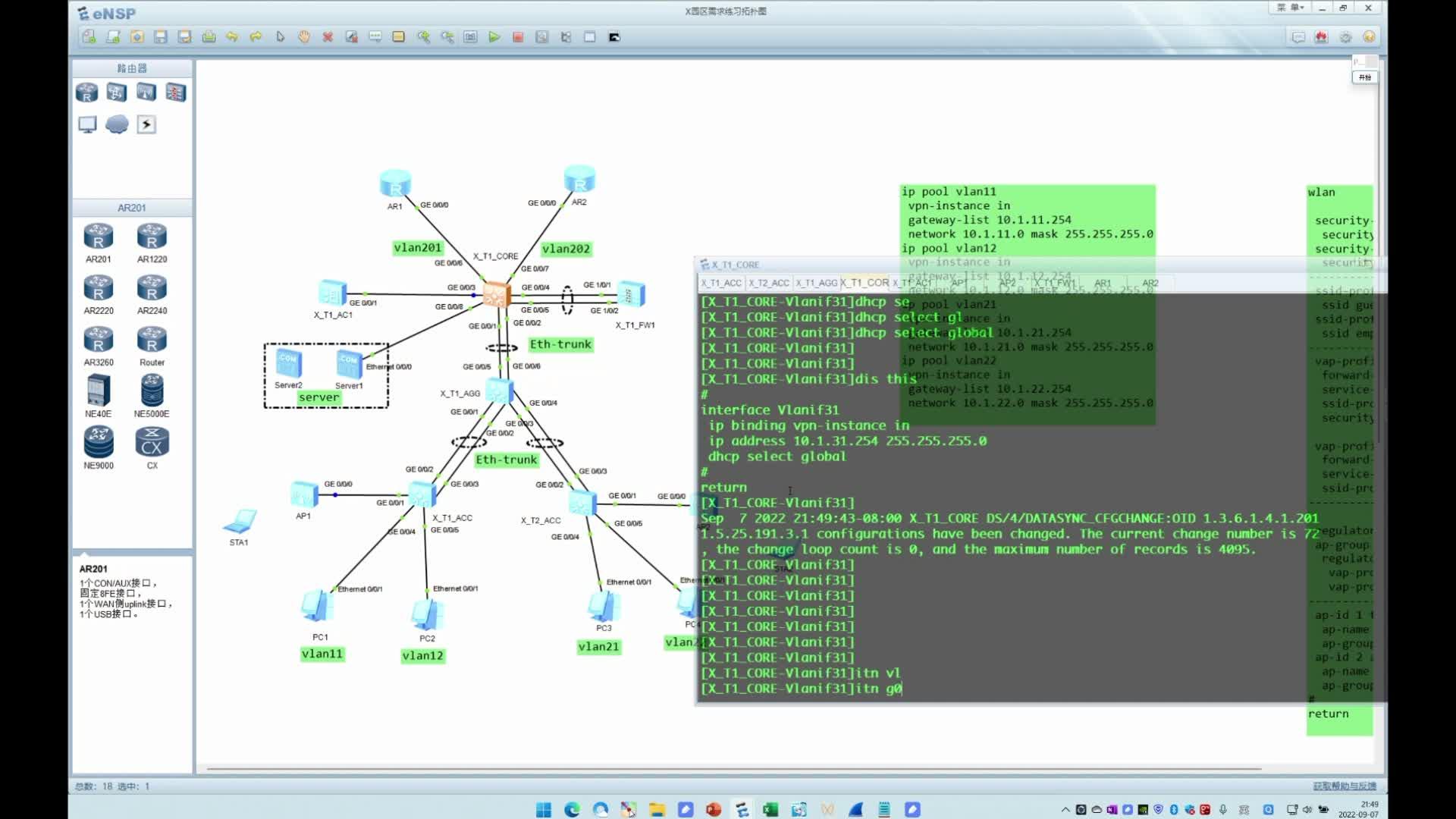Select the hand Pan tool in the toolbar
Viewport: 1456px width, 819px height.
303,36
